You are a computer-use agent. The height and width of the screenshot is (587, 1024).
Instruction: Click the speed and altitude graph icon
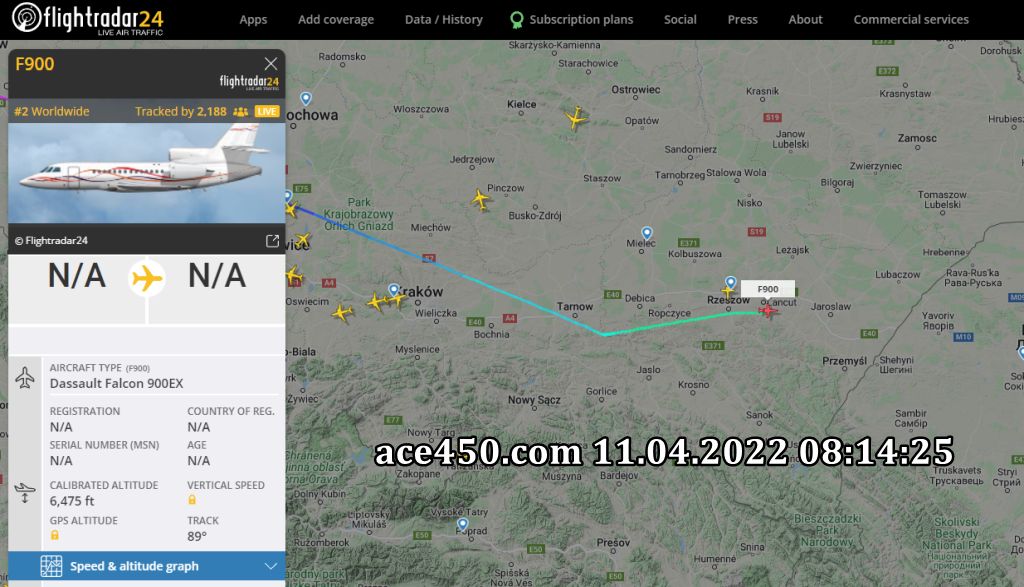(51, 566)
